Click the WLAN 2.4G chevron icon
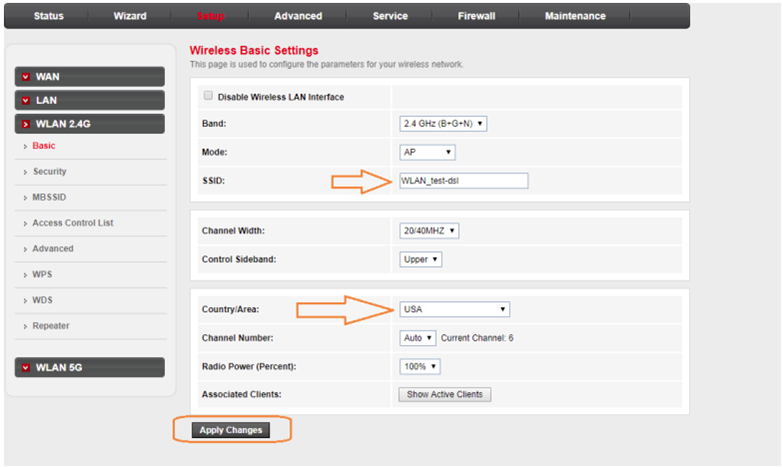Screen dimensions: 782x467 tap(25, 125)
